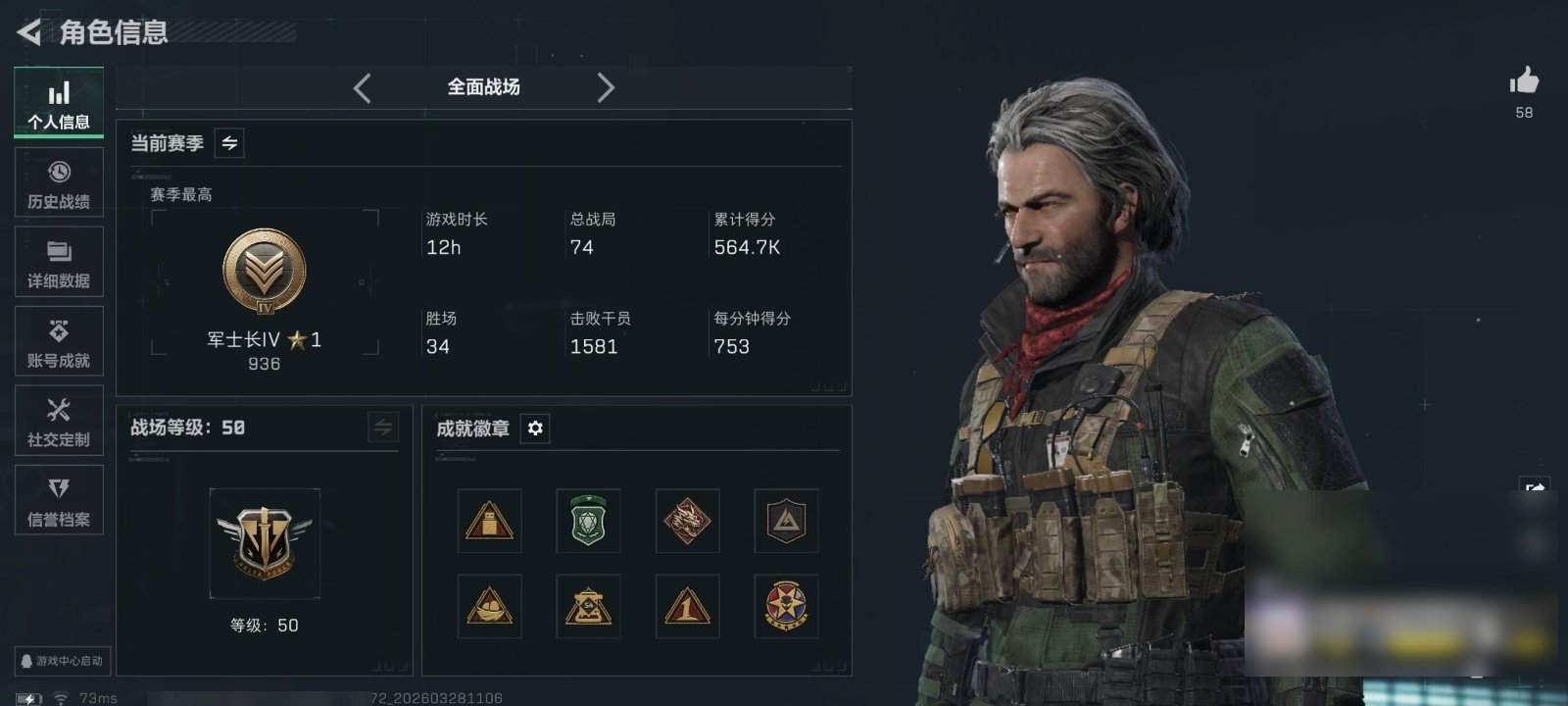The width and height of the screenshot is (1568, 706).
Task: Give a thumbs-up like to this profile
Action: 1524,80
